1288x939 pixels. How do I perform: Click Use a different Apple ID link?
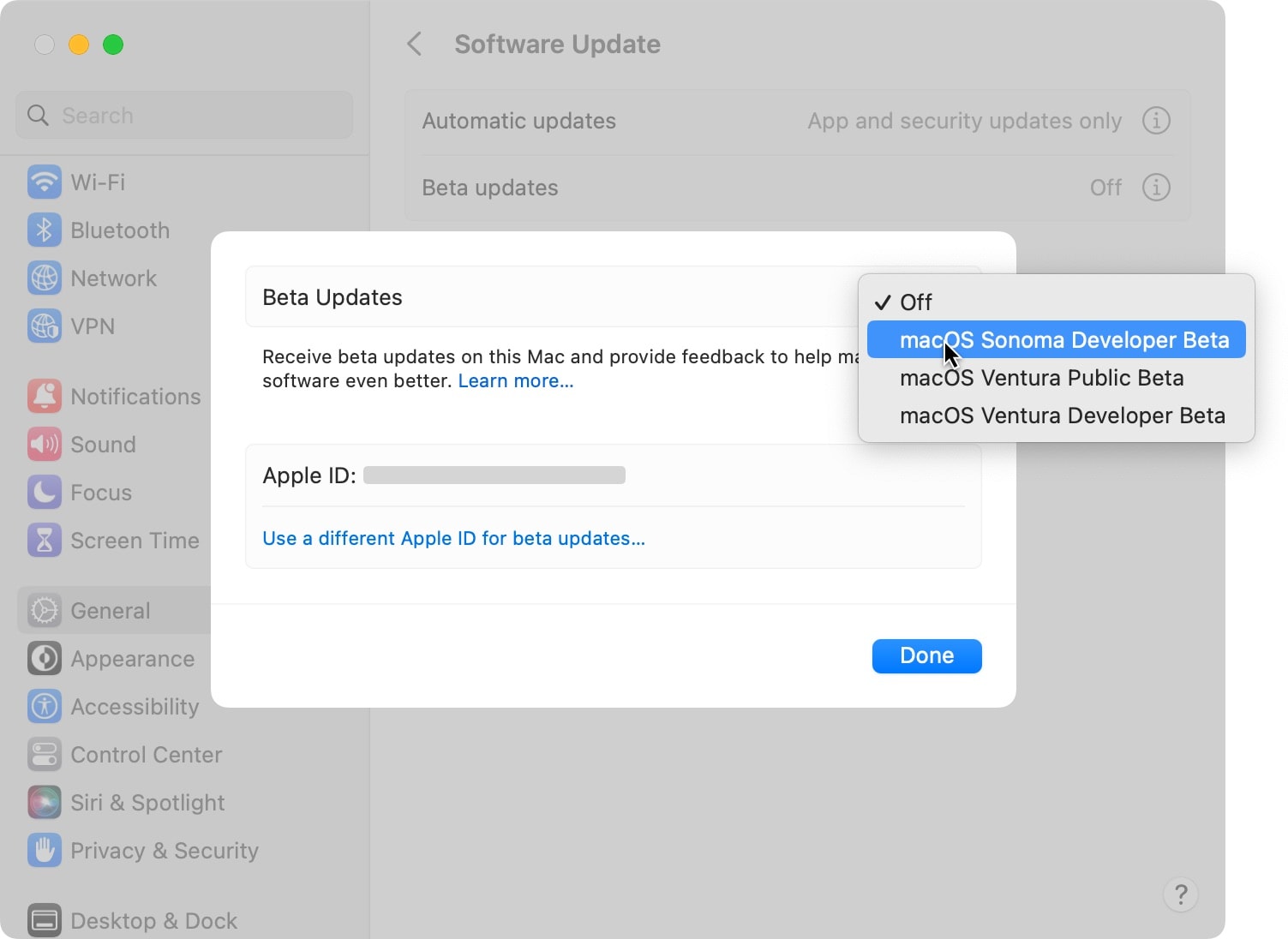tap(453, 538)
